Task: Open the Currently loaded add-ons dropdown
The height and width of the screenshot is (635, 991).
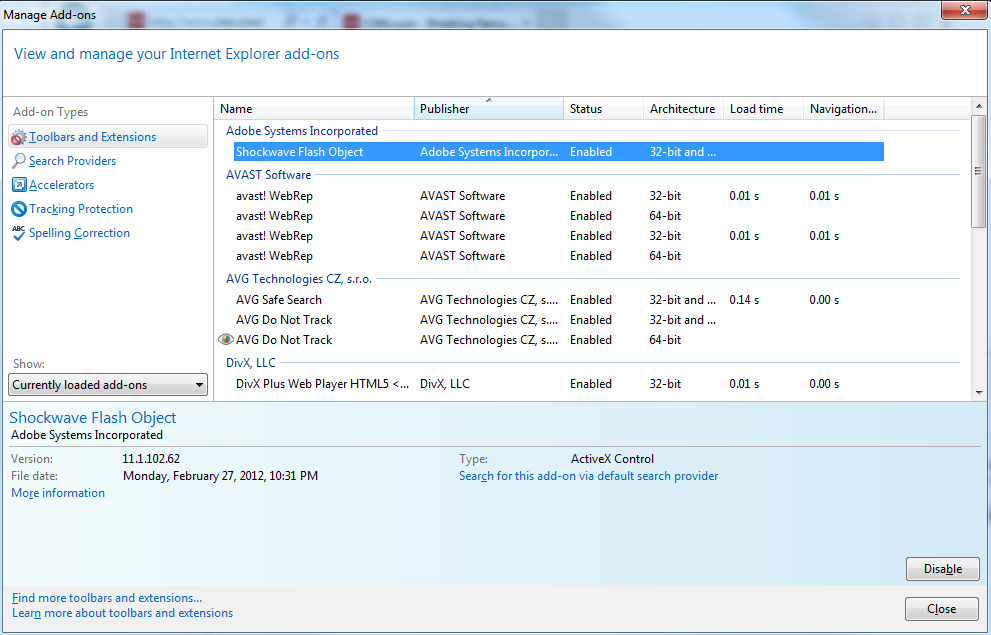Action: (108, 385)
